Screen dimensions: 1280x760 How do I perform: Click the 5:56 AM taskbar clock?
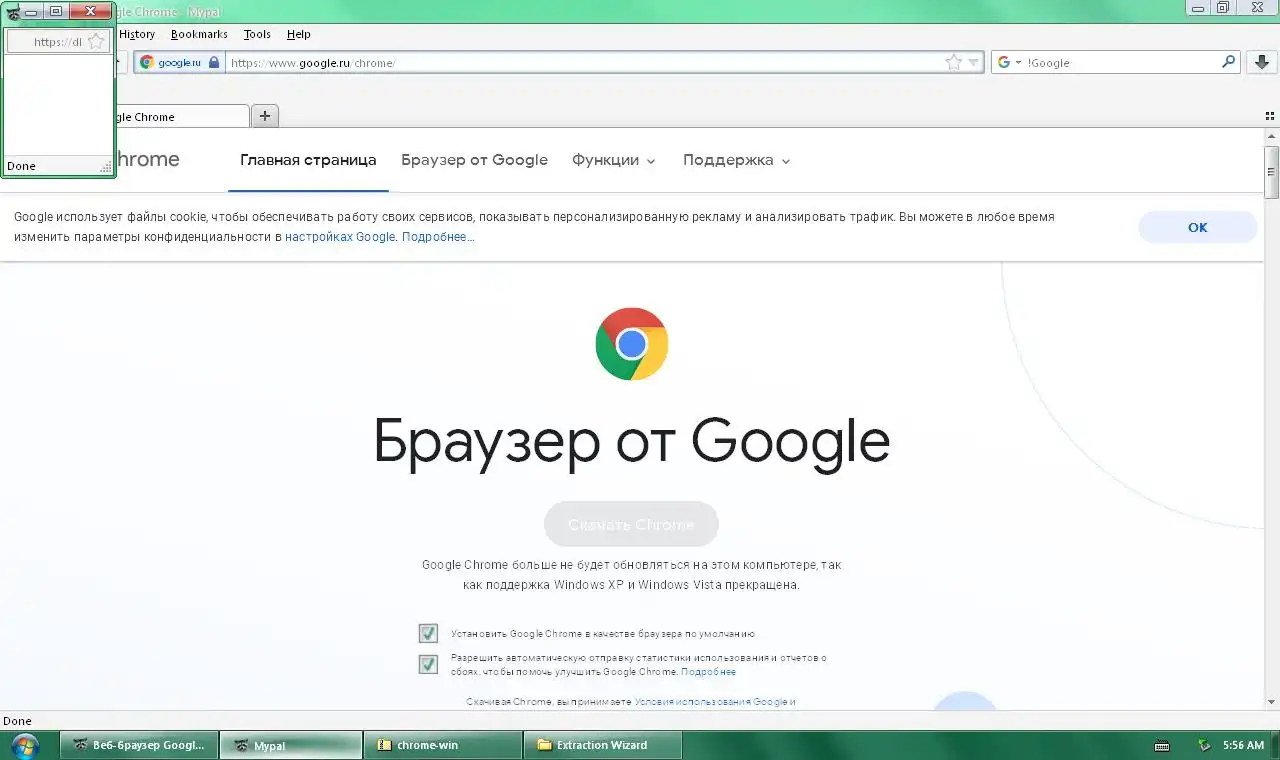1244,746
